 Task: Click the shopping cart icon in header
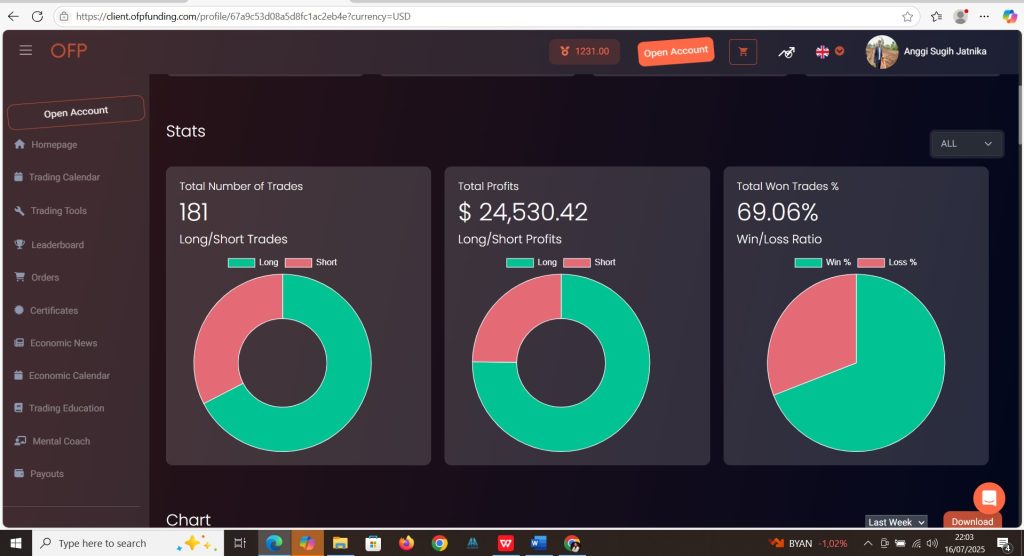(743, 51)
